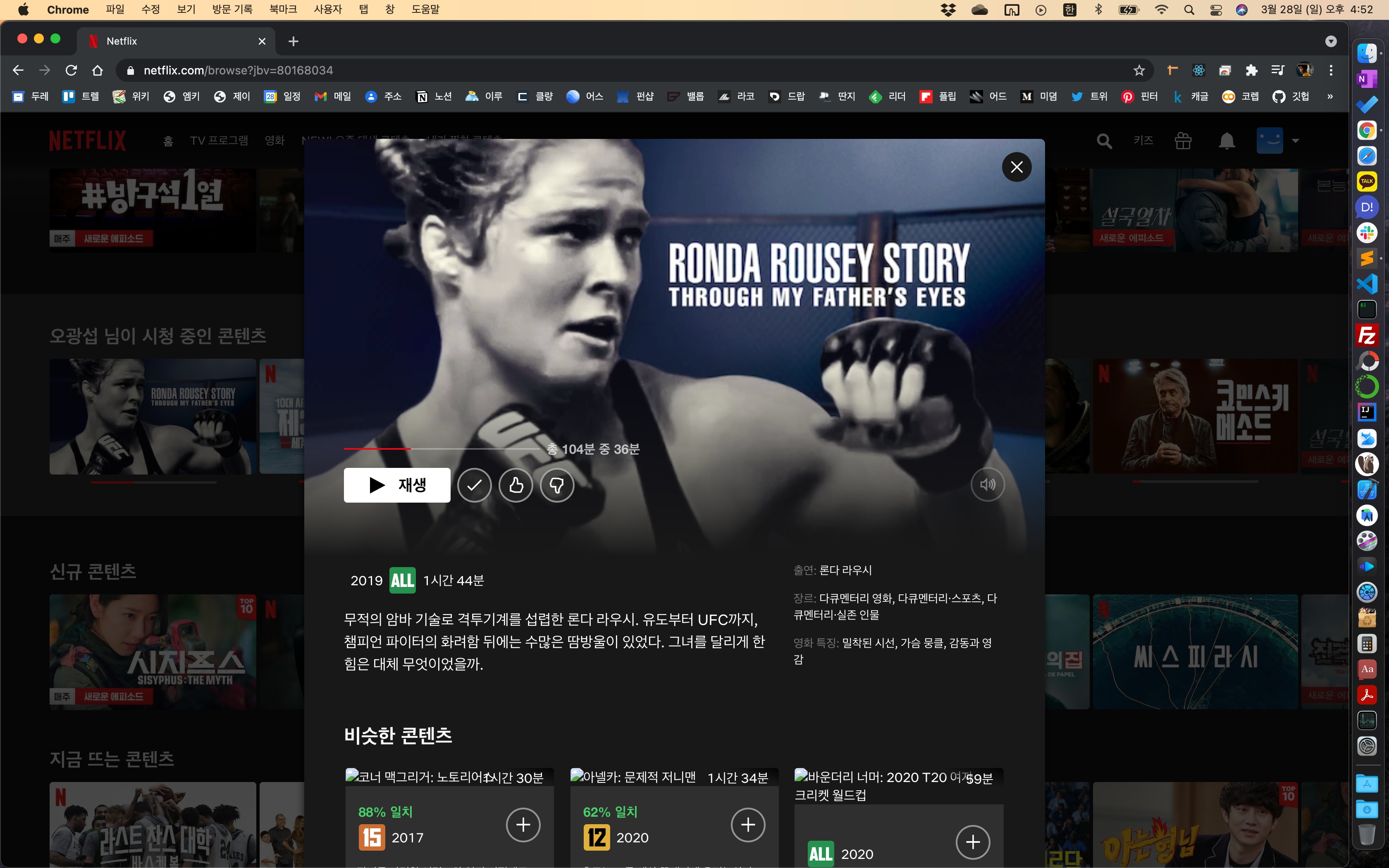The height and width of the screenshot is (868, 1389).
Task: Select the 론다 라우시 cast link
Action: [845, 570]
